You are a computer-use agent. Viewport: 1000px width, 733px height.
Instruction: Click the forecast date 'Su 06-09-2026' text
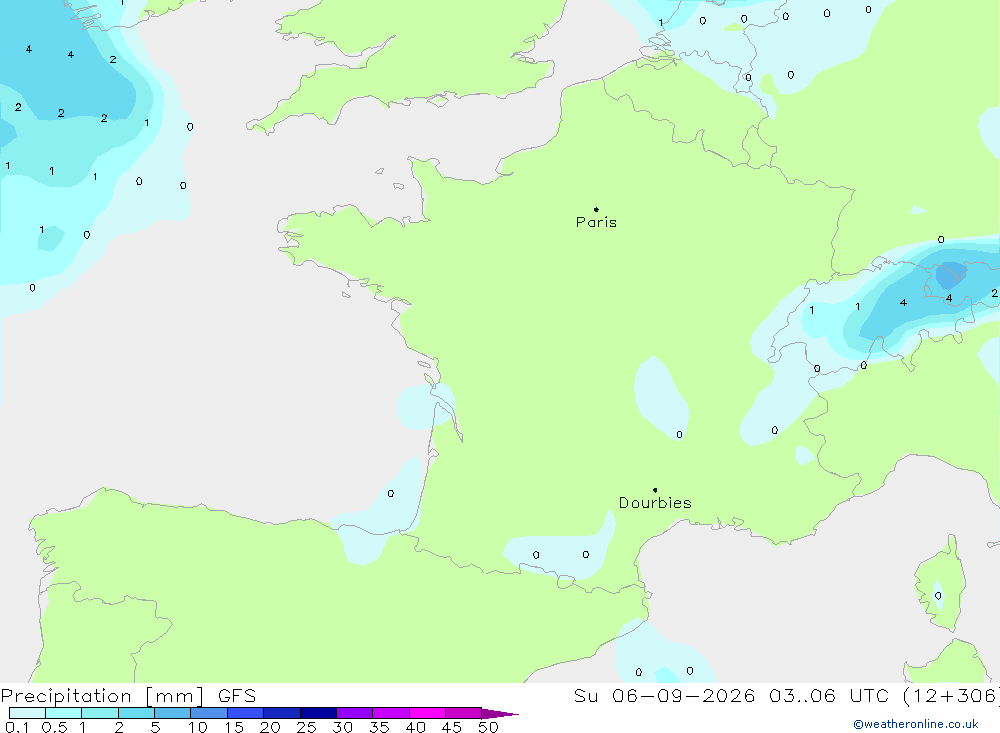tap(664, 695)
